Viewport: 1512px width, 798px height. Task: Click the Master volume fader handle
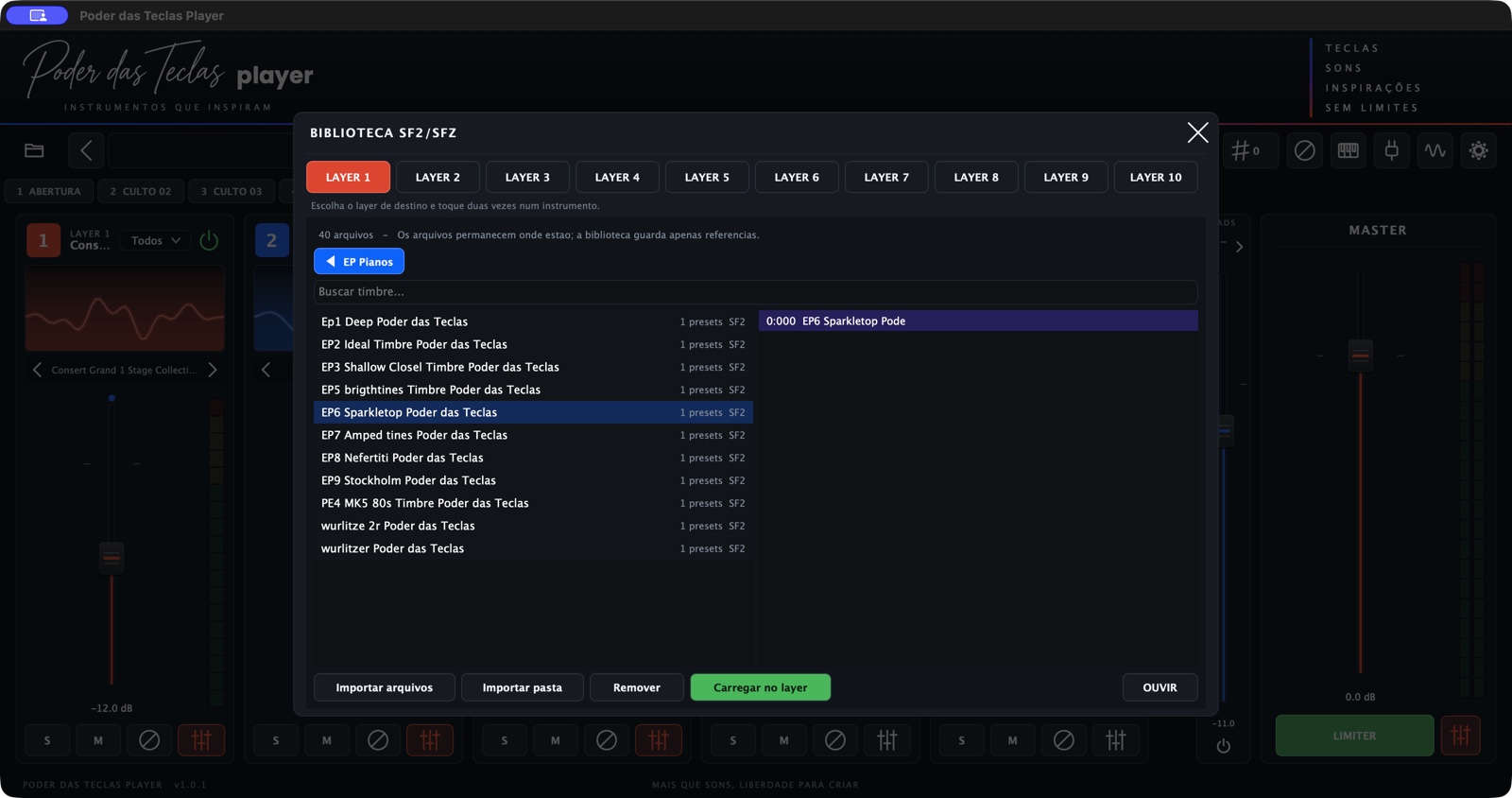(1360, 356)
